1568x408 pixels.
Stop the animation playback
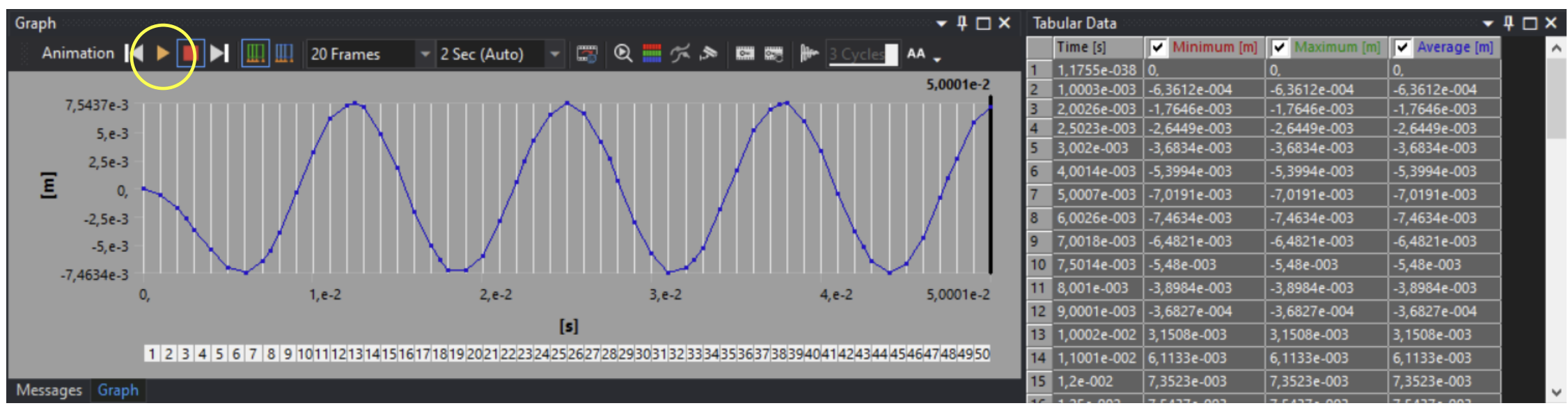pos(189,54)
